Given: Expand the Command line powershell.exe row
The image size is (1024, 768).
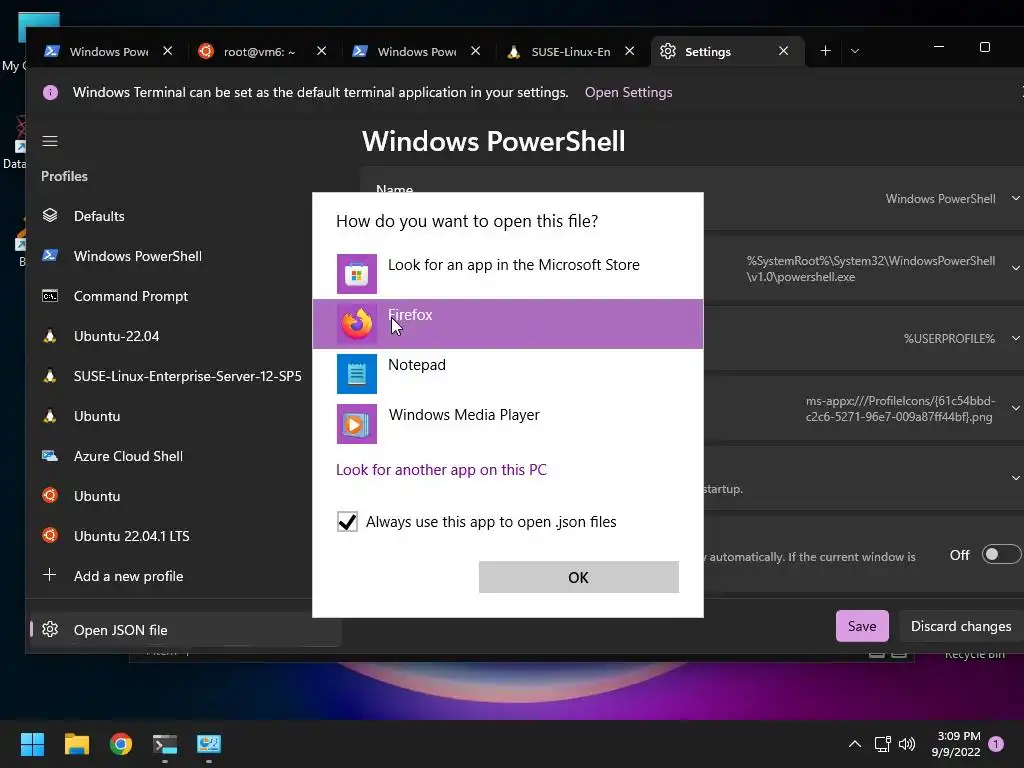Looking at the screenshot, I should pyautogui.click(x=1016, y=268).
